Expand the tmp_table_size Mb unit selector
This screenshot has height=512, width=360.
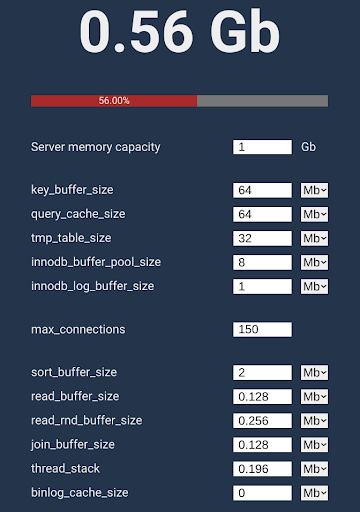click(x=314, y=238)
